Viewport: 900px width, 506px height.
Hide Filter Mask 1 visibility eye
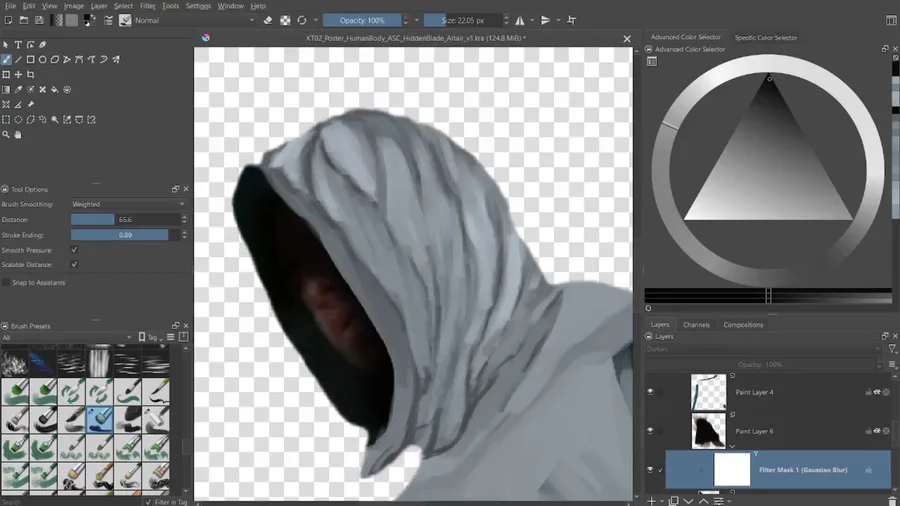(x=650, y=469)
